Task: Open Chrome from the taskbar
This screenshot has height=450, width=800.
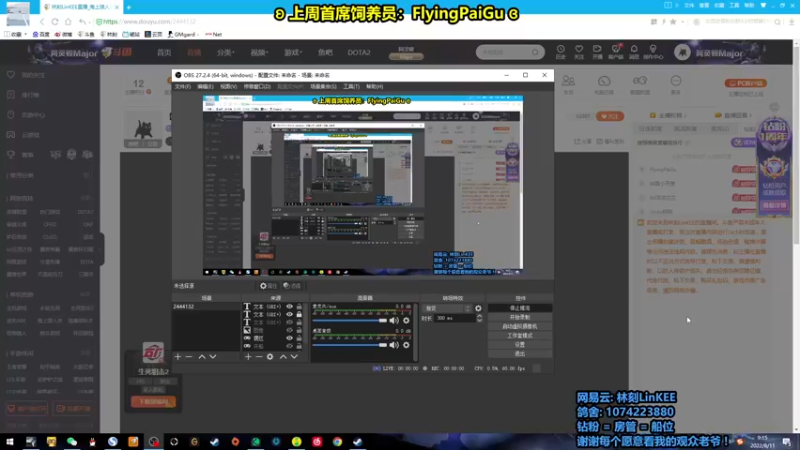Action: pyautogui.click(x=337, y=442)
